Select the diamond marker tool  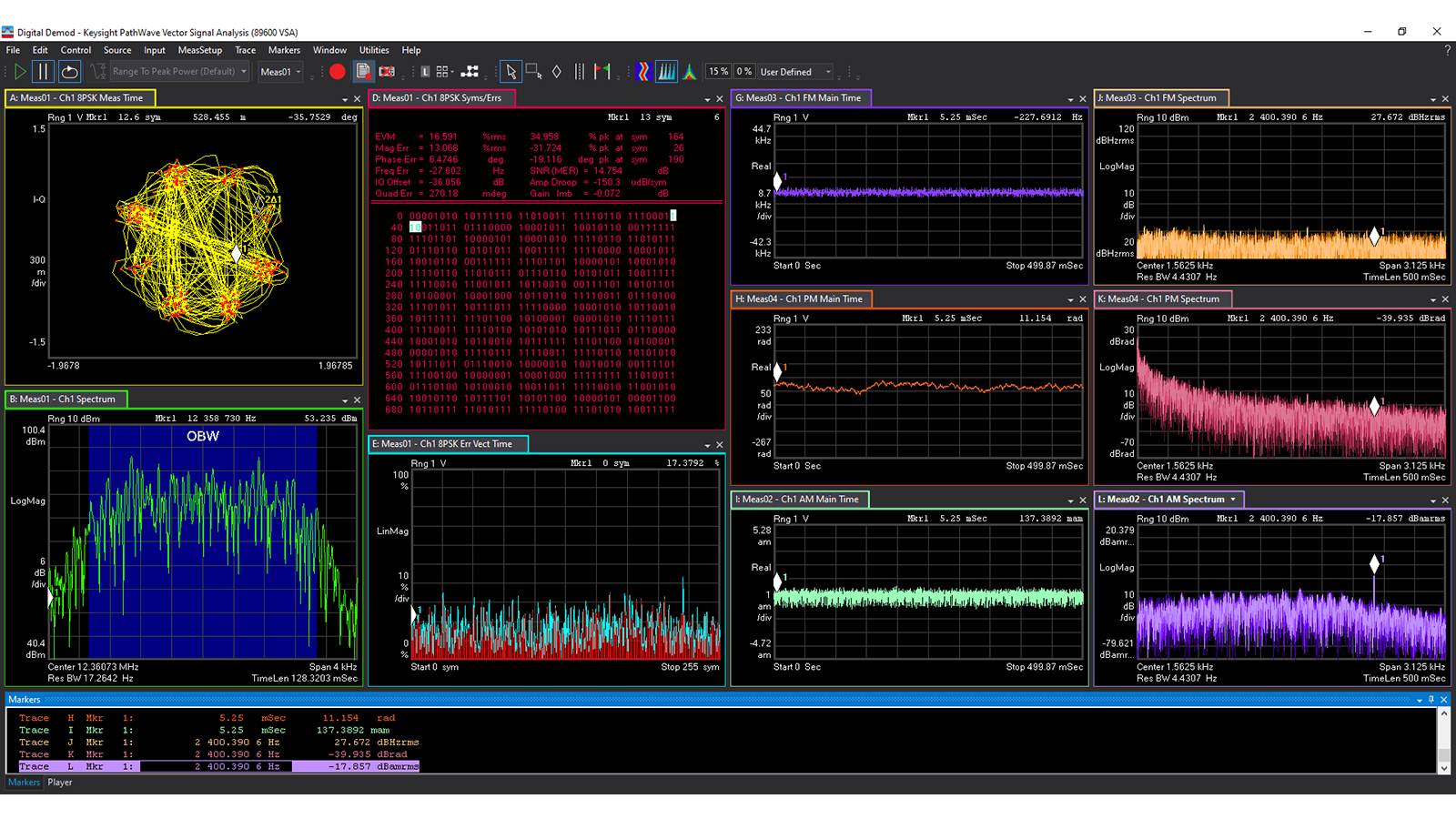tap(557, 72)
